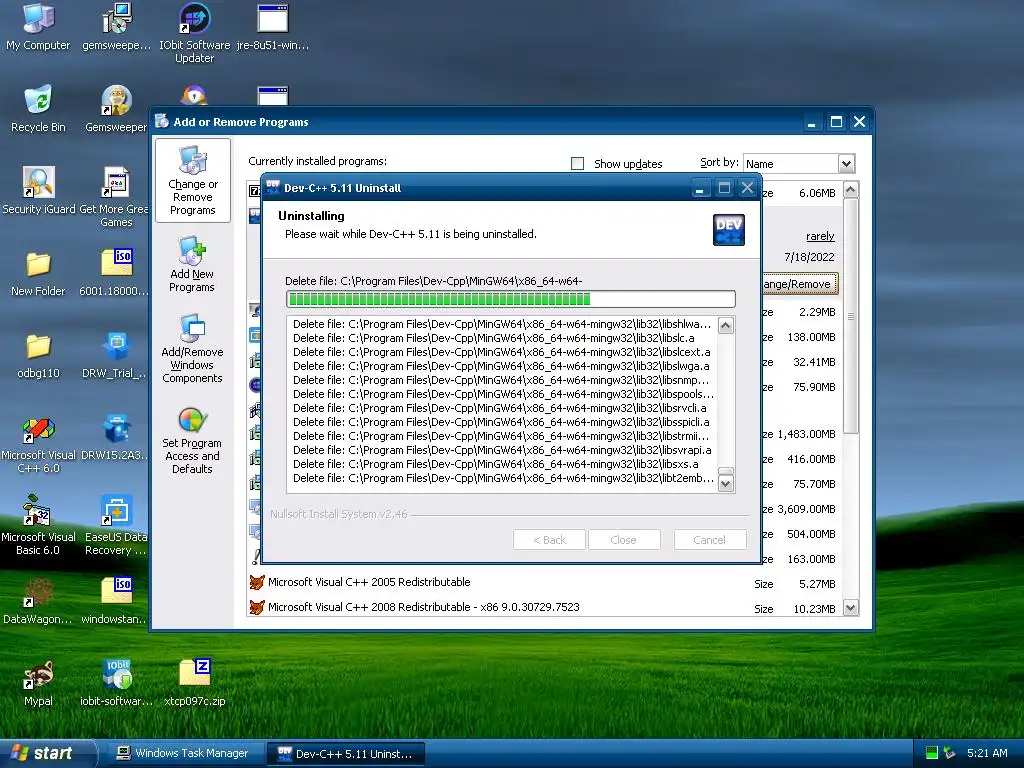Select DRW_Trial desktop icon
This screenshot has height=768, width=1024.
(116, 355)
